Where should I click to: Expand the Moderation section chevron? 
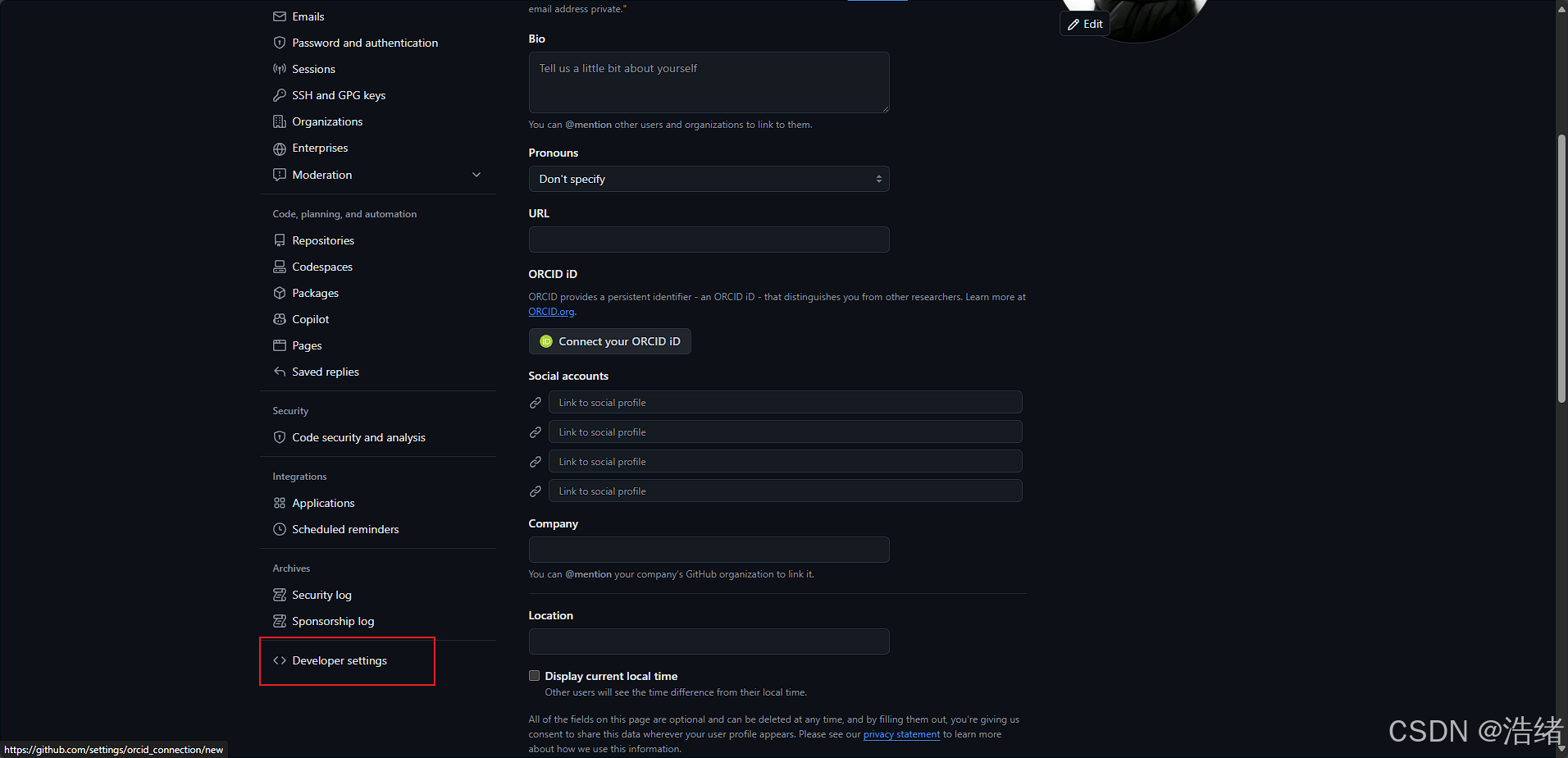pos(476,175)
